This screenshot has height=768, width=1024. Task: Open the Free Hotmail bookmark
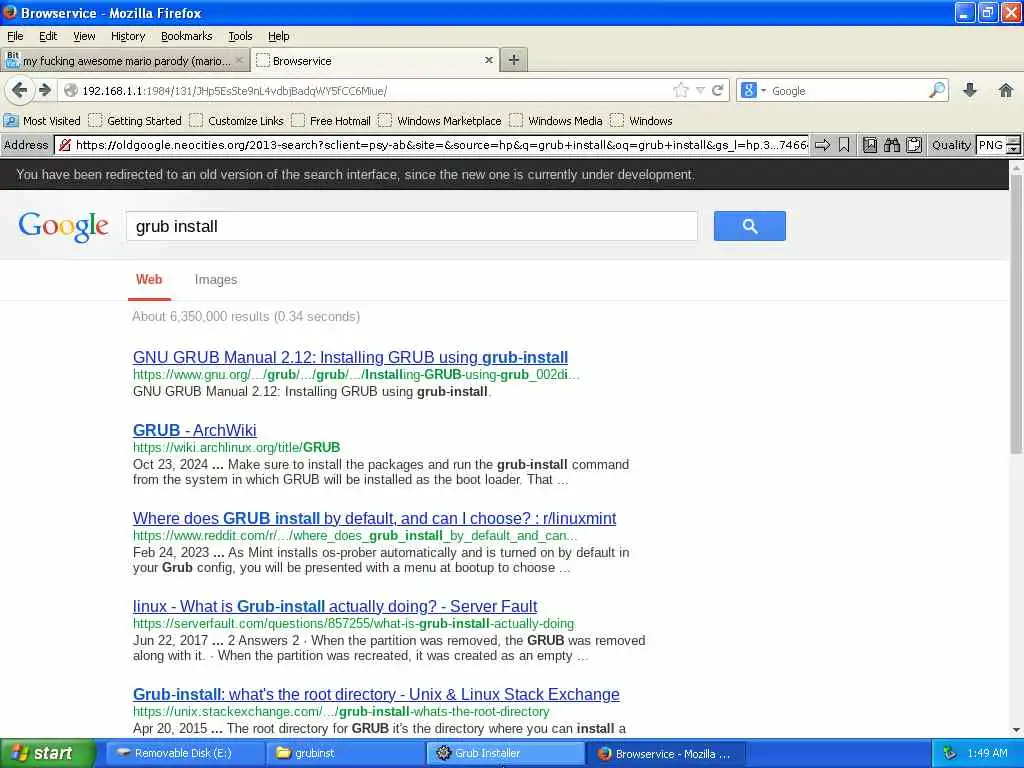point(331,121)
